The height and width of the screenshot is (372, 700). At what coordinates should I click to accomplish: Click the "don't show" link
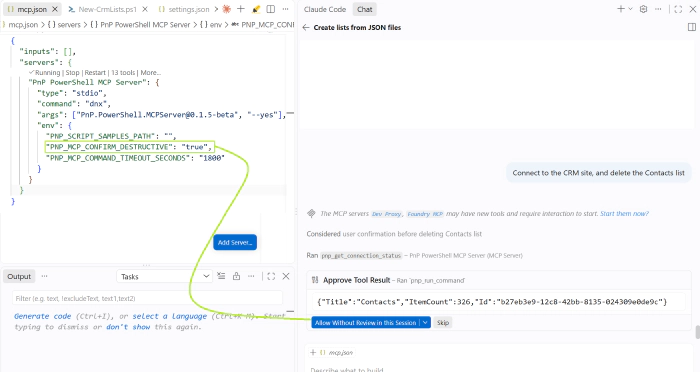[128, 327]
